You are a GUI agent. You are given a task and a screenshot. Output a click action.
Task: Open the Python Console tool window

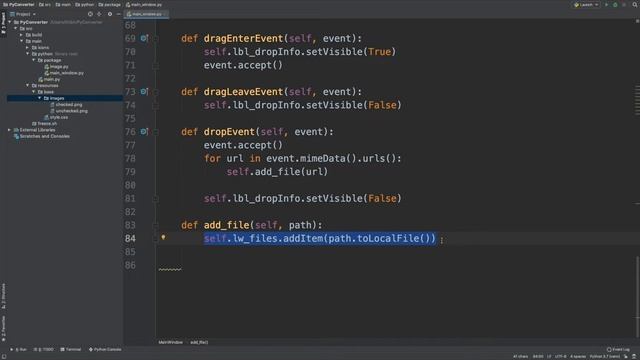pos(105,349)
